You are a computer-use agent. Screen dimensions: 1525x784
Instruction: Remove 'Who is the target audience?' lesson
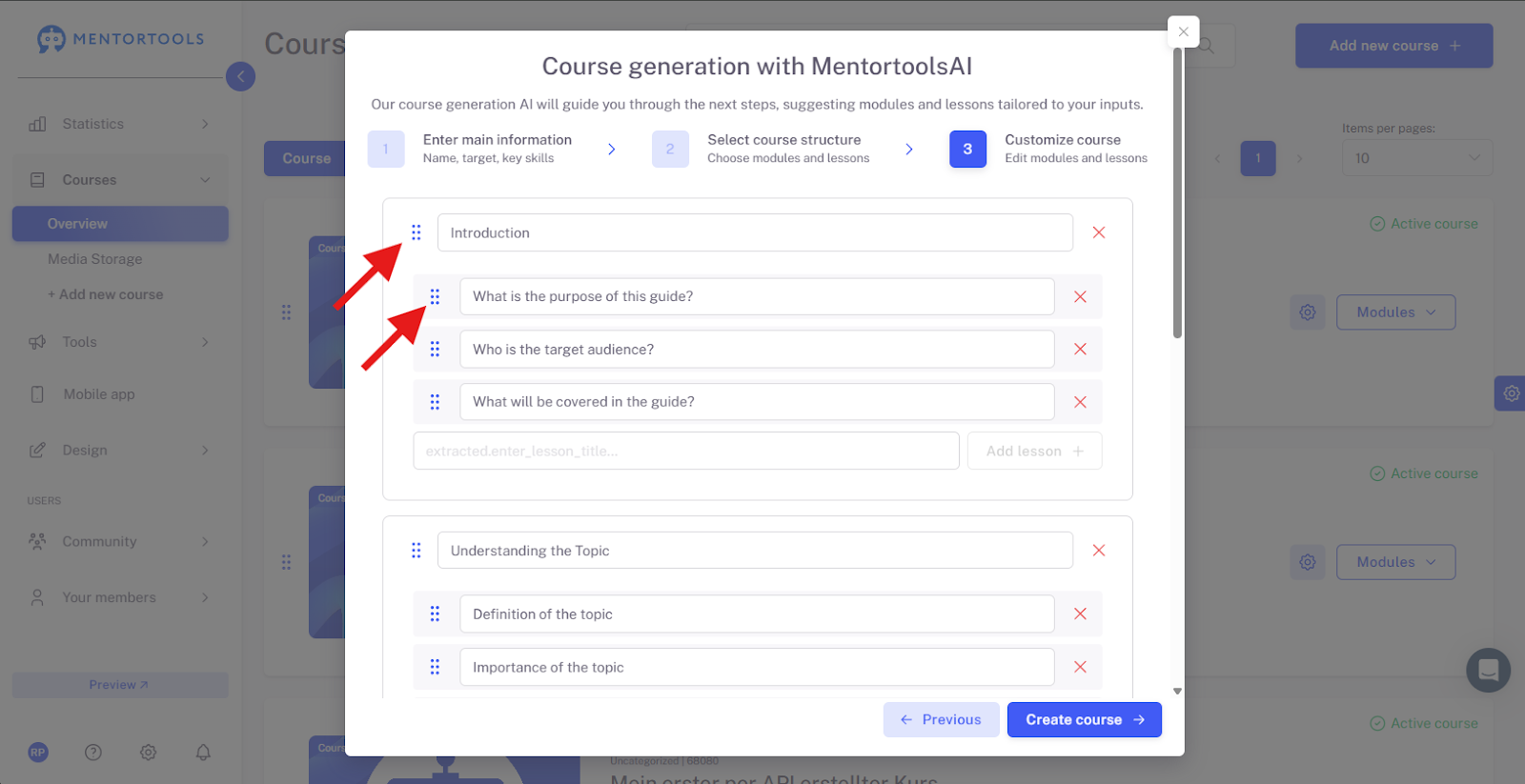pos(1080,350)
